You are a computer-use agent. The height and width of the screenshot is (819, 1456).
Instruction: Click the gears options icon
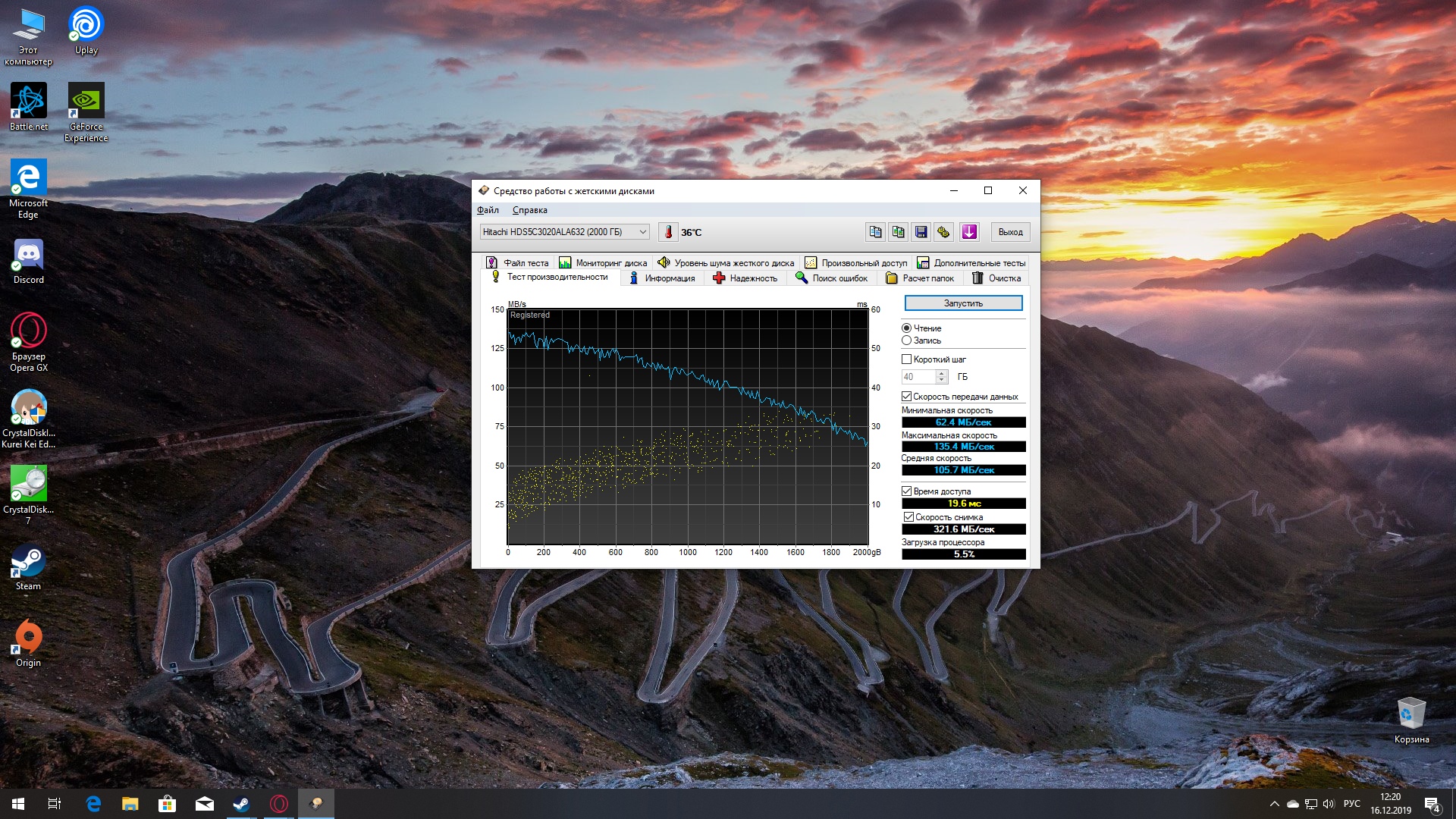pyautogui.click(x=943, y=232)
